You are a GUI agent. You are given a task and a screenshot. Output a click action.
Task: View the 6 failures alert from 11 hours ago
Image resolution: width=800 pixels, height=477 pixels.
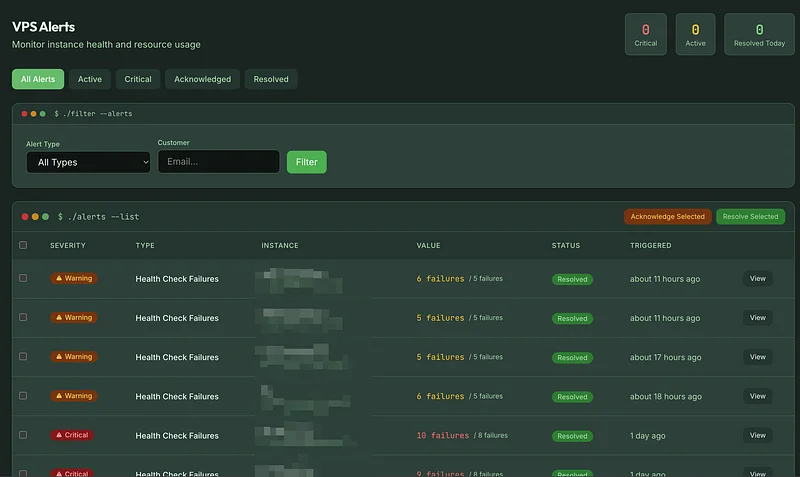pos(758,279)
